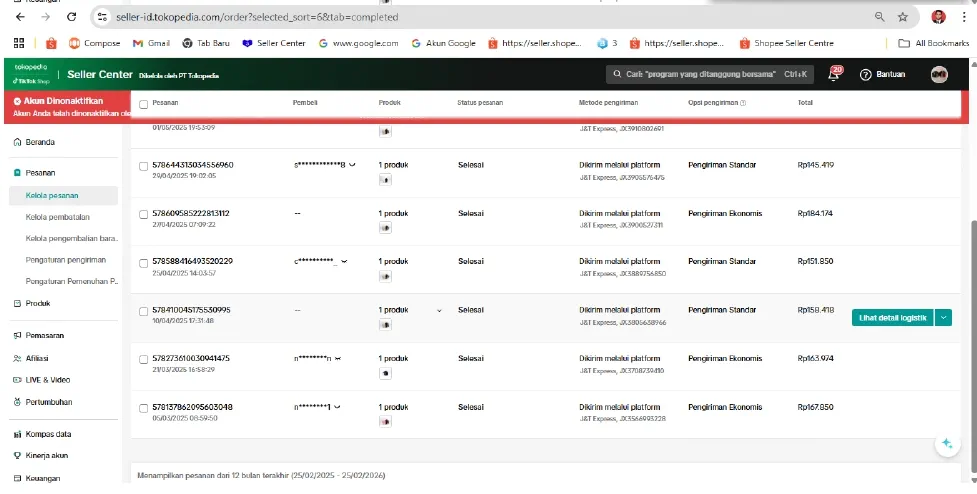Open the seller profile avatar menu
977x494 pixels.
(939, 75)
